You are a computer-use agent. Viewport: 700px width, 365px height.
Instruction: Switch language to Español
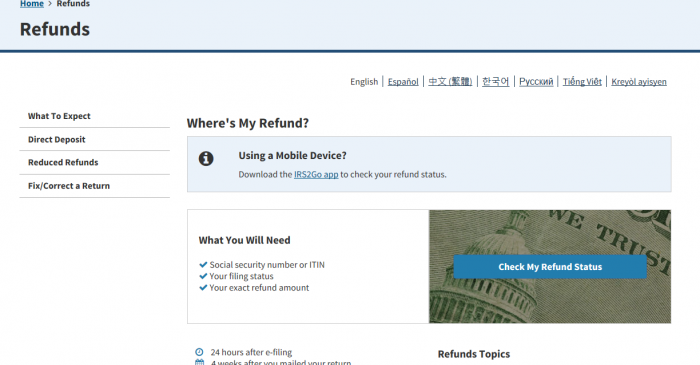(x=403, y=82)
